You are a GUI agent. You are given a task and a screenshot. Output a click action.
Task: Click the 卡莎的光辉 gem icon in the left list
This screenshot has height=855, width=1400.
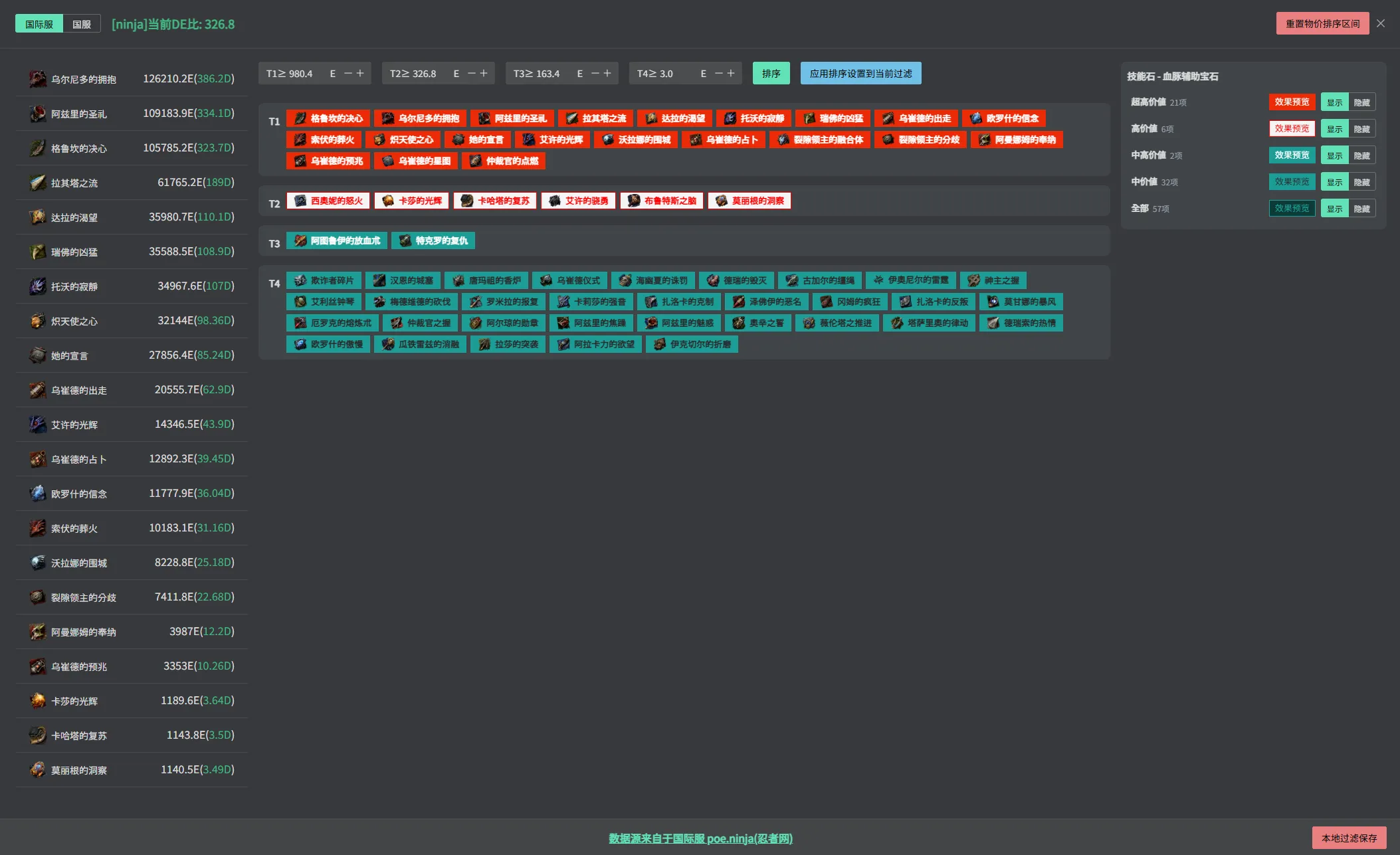[38, 701]
